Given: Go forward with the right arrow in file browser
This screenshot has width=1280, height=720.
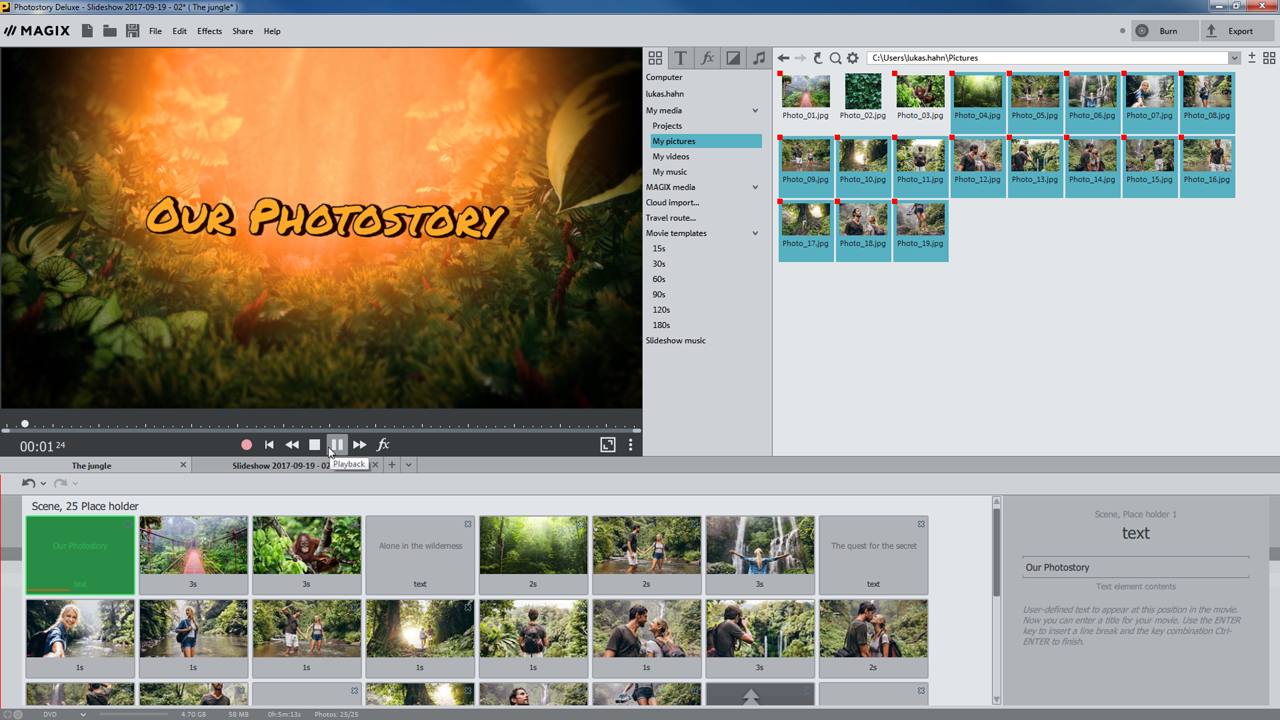Looking at the screenshot, I should tap(800, 58).
